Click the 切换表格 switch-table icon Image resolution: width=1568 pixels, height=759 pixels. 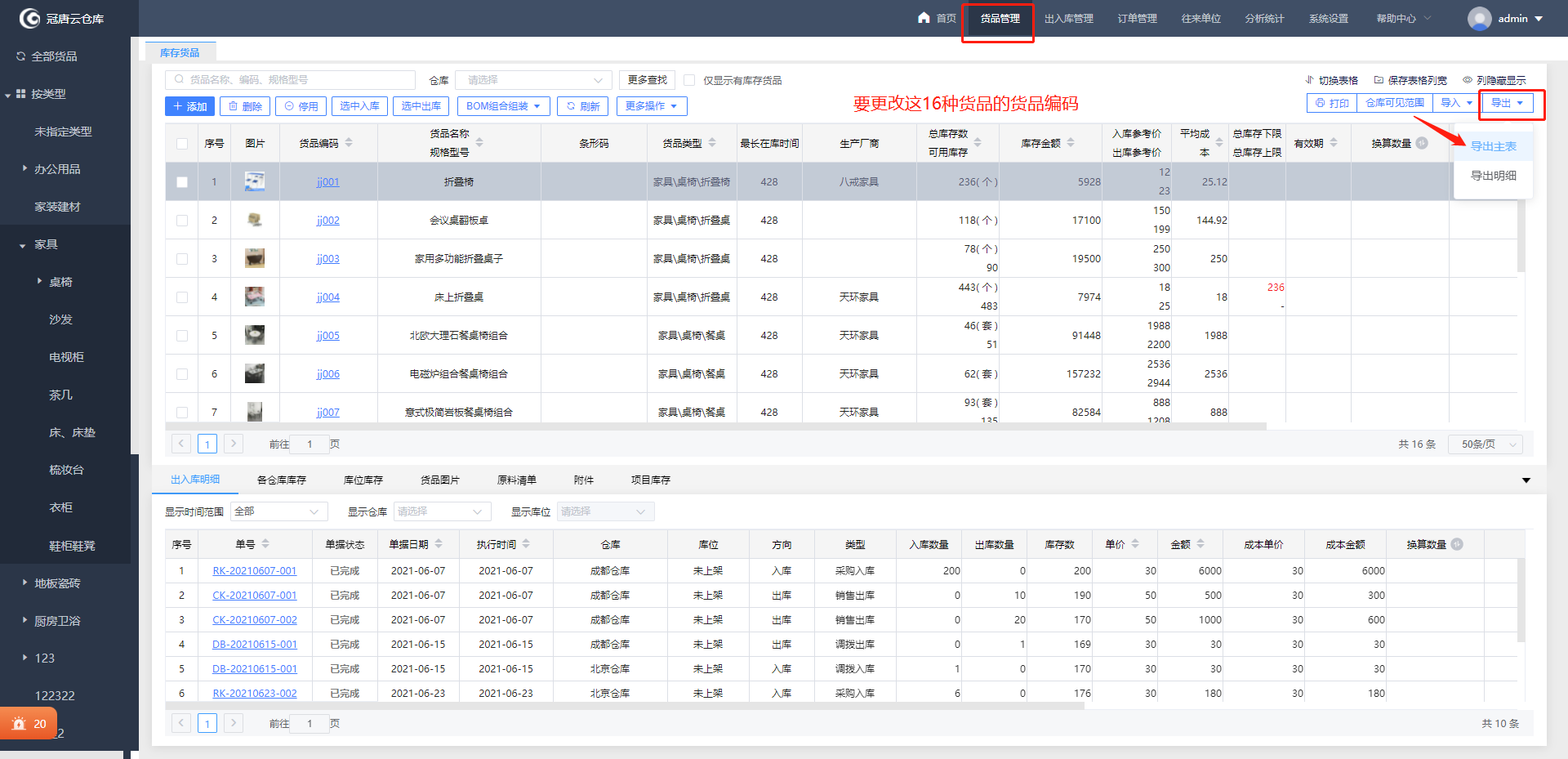(1309, 80)
